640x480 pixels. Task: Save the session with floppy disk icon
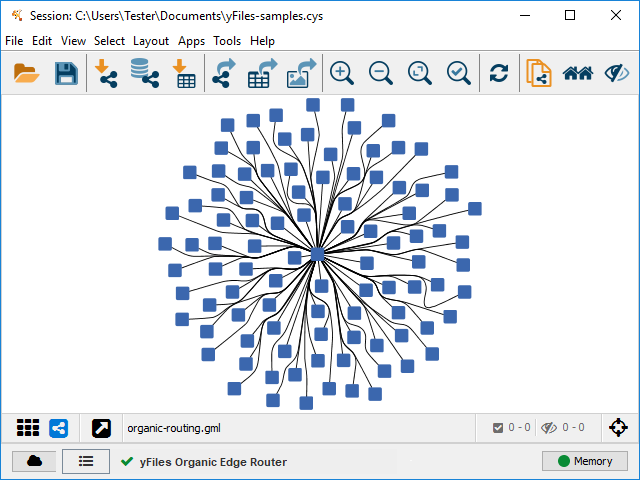(x=66, y=73)
